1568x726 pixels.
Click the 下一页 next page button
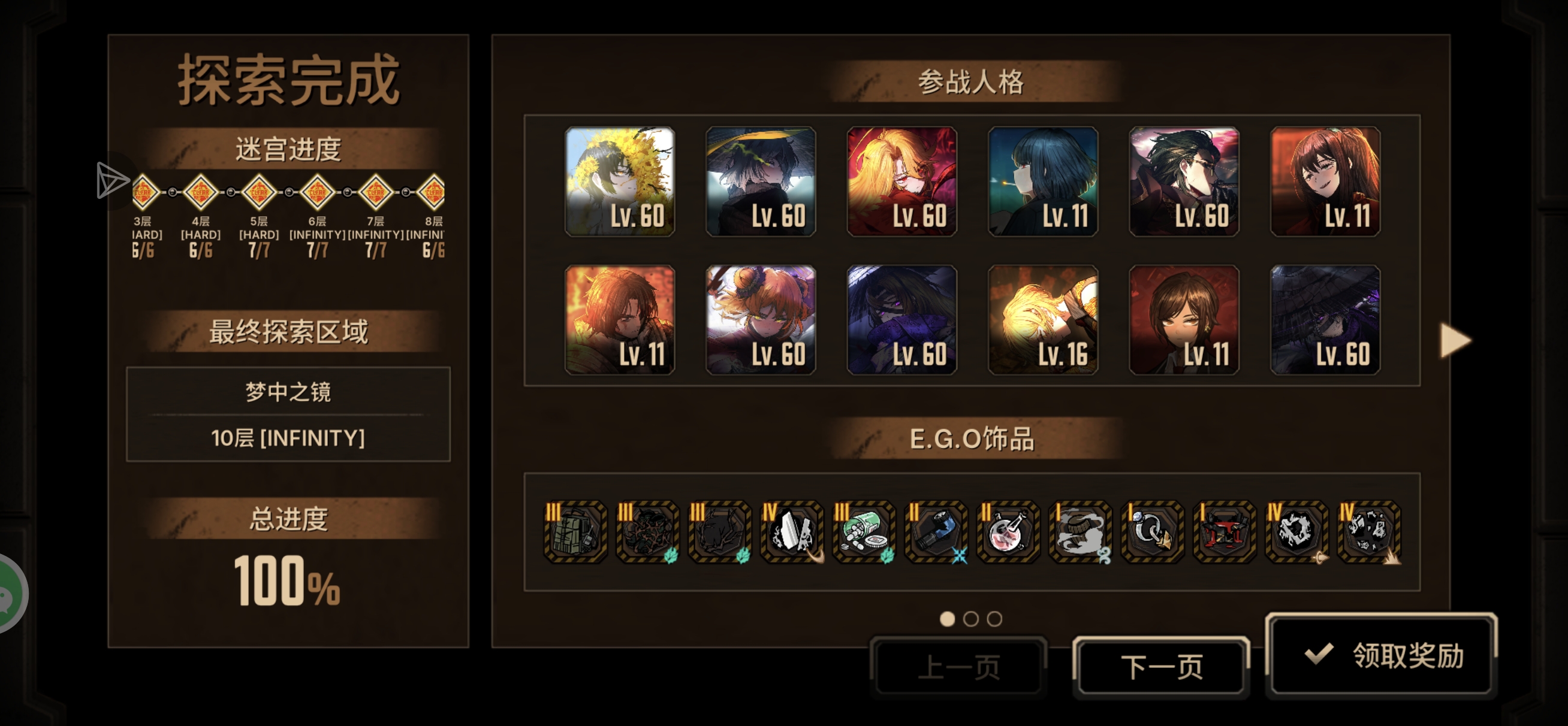pos(1162,667)
